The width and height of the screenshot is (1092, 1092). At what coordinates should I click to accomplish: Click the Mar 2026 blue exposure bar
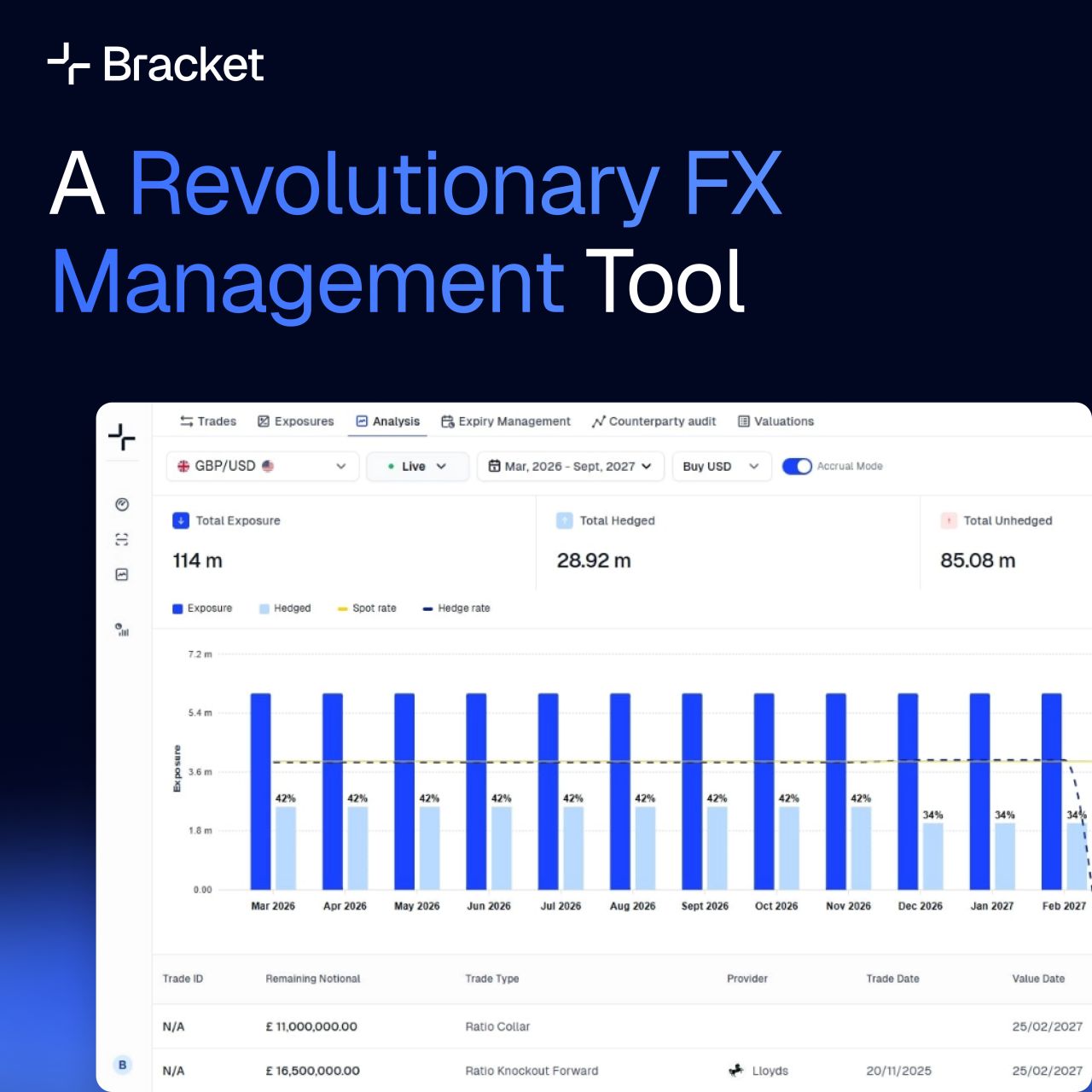(x=260, y=792)
